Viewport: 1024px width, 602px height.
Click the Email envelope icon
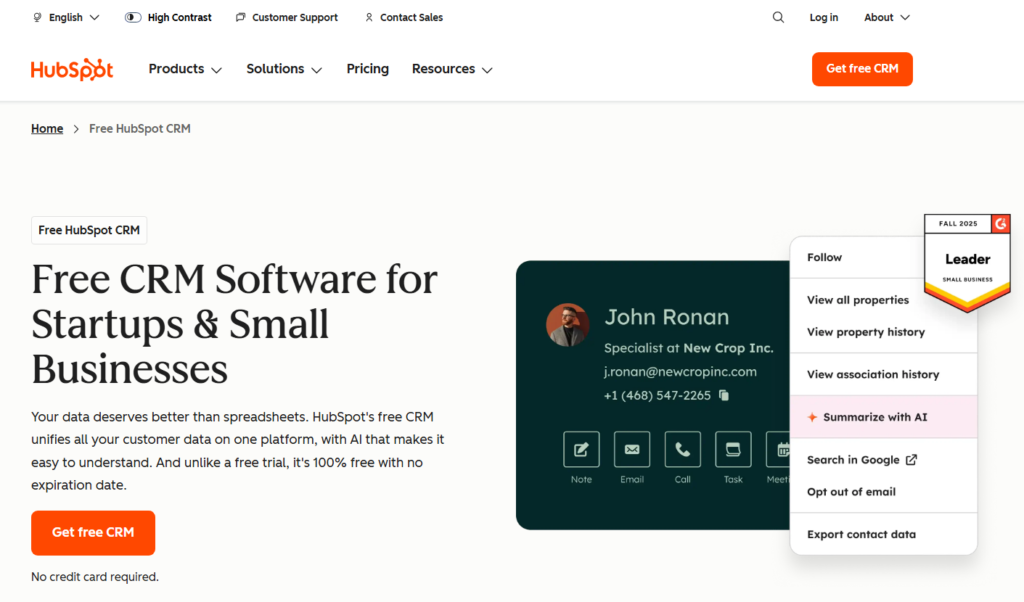pos(632,450)
